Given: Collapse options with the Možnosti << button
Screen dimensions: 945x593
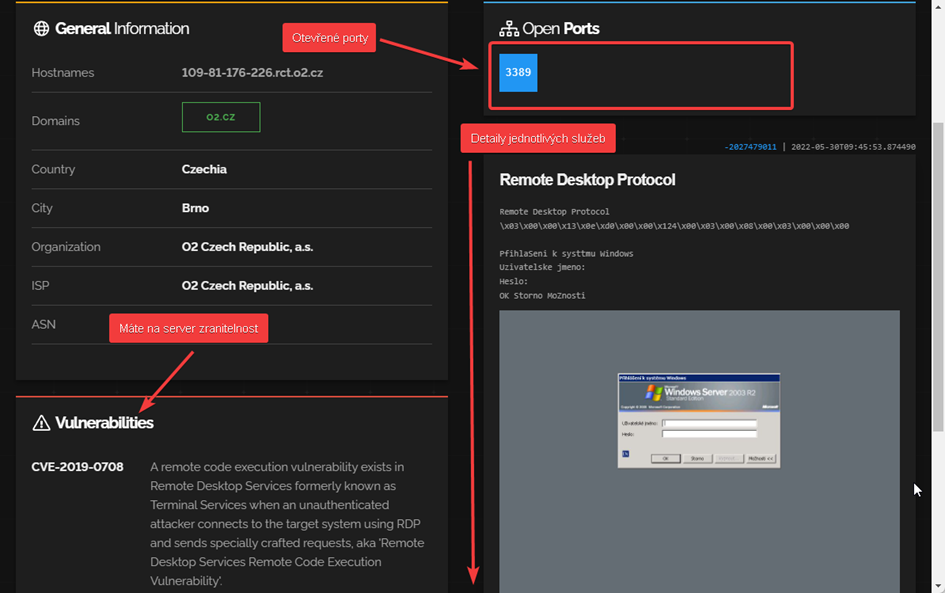Looking at the screenshot, I should click(760, 458).
